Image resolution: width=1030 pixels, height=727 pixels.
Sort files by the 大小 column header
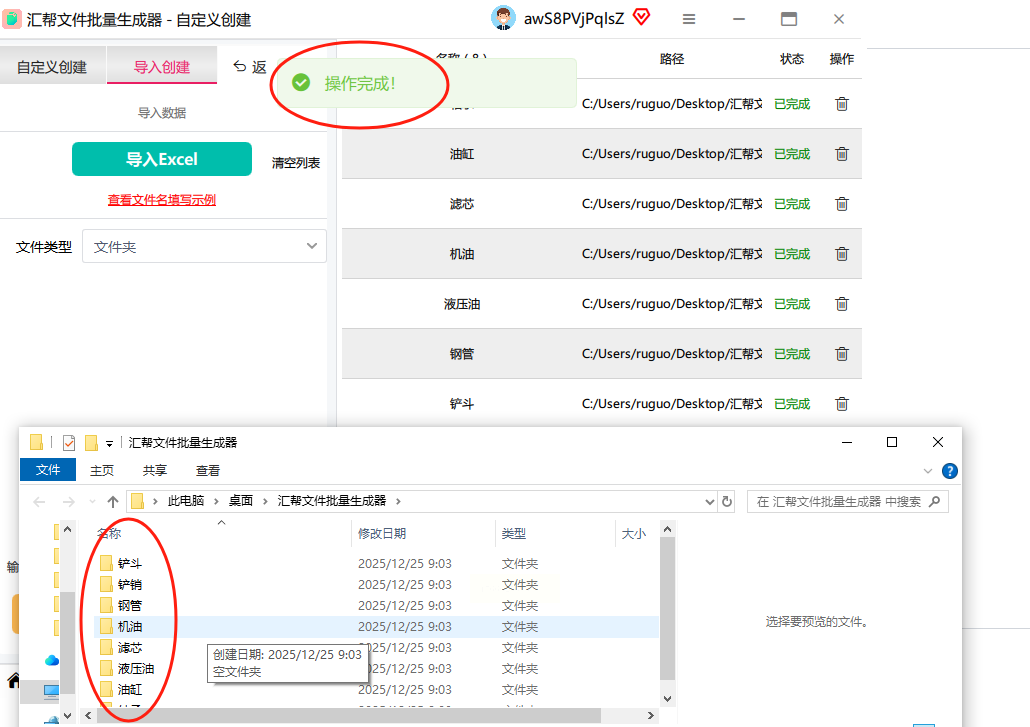pos(634,534)
